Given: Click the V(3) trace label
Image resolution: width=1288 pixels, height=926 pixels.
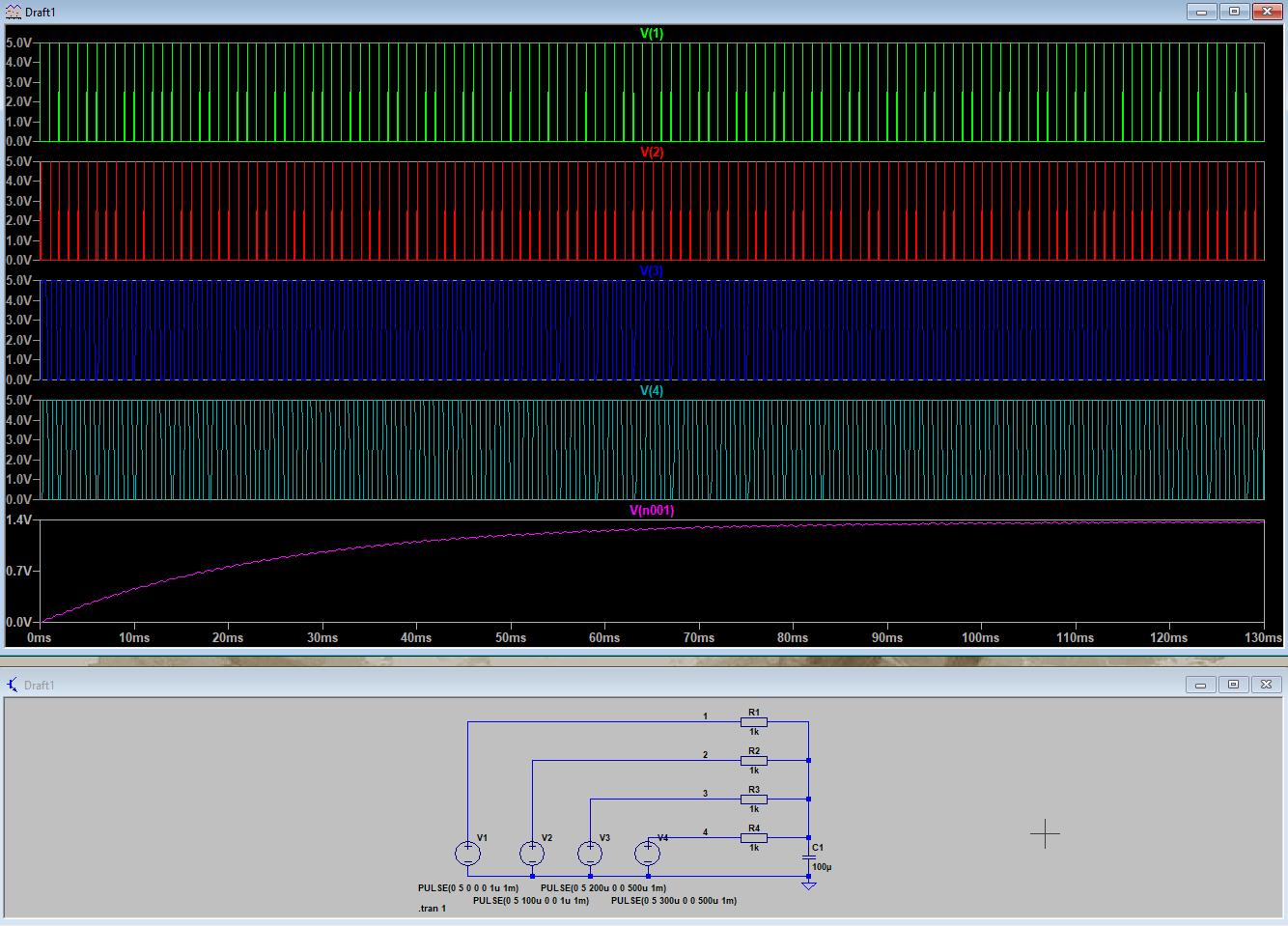Looking at the screenshot, I should point(652,271).
